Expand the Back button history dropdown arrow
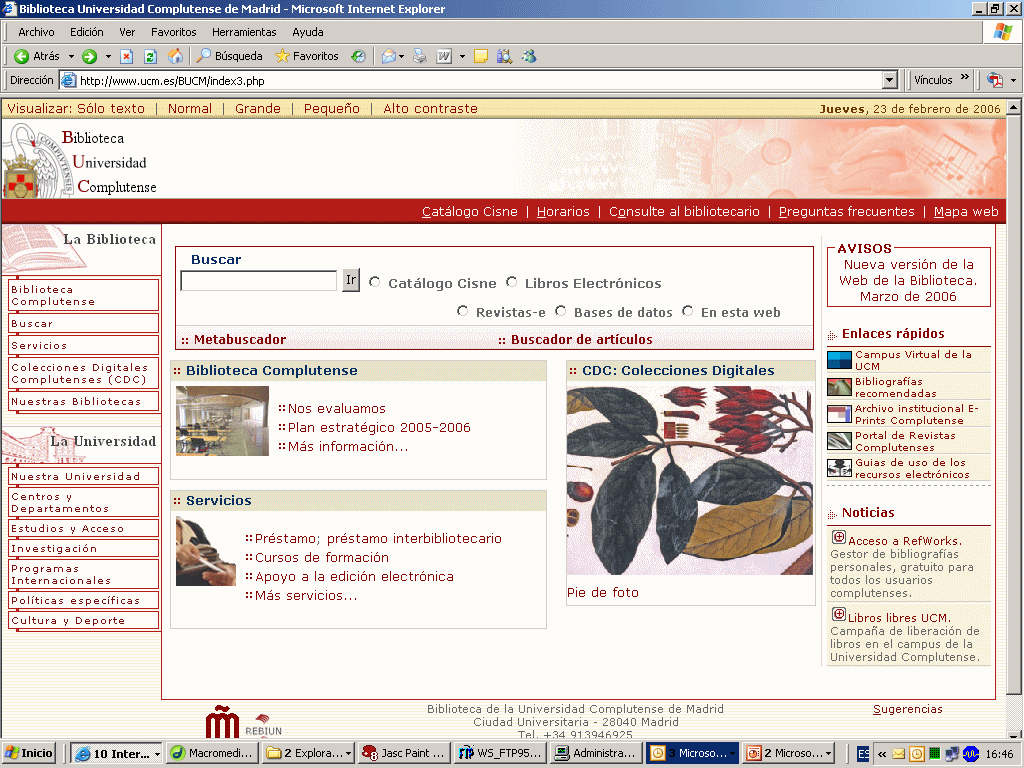Screen dimensions: 1024x768 pyautogui.click(x=71, y=57)
